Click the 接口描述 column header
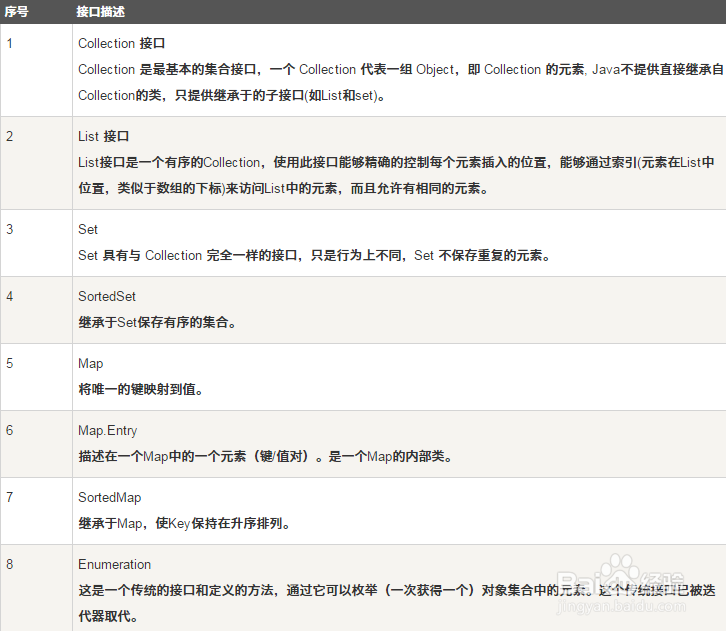This screenshot has height=631, width=726. [100, 12]
